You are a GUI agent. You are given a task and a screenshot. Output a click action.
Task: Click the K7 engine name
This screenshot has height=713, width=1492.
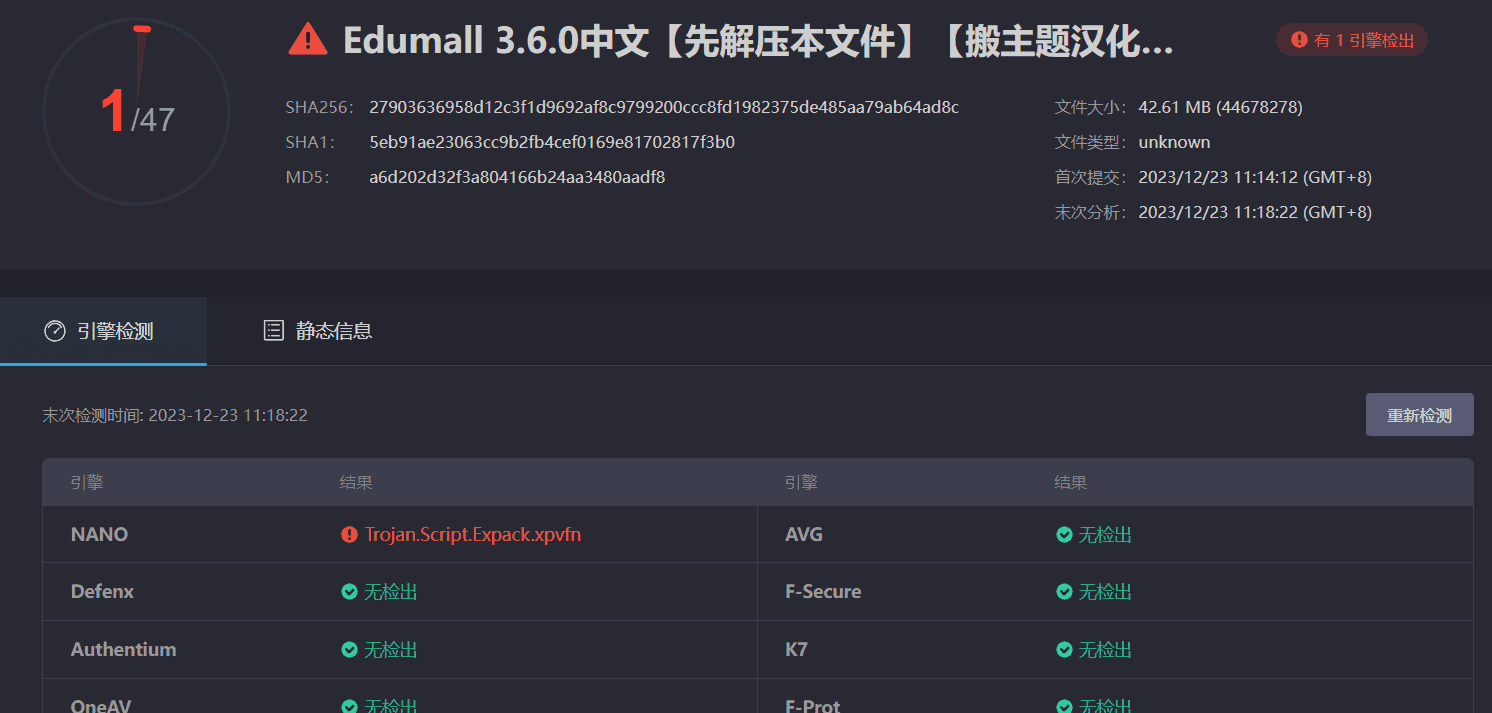click(x=796, y=650)
